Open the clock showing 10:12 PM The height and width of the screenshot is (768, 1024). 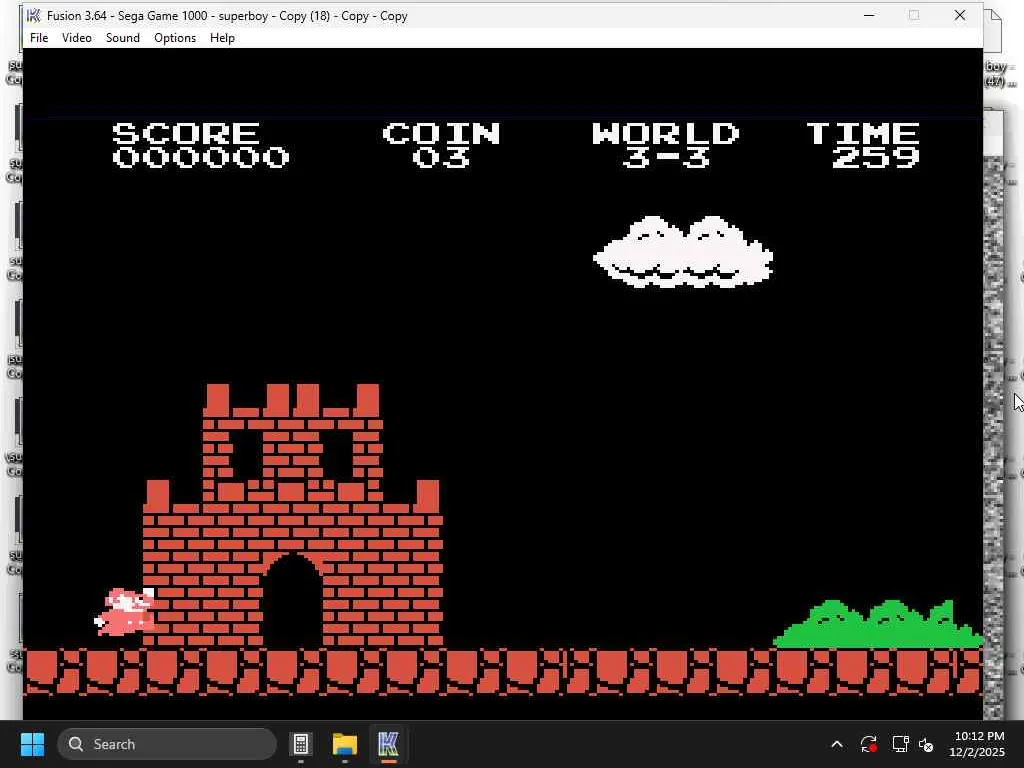(x=977, y=744)
